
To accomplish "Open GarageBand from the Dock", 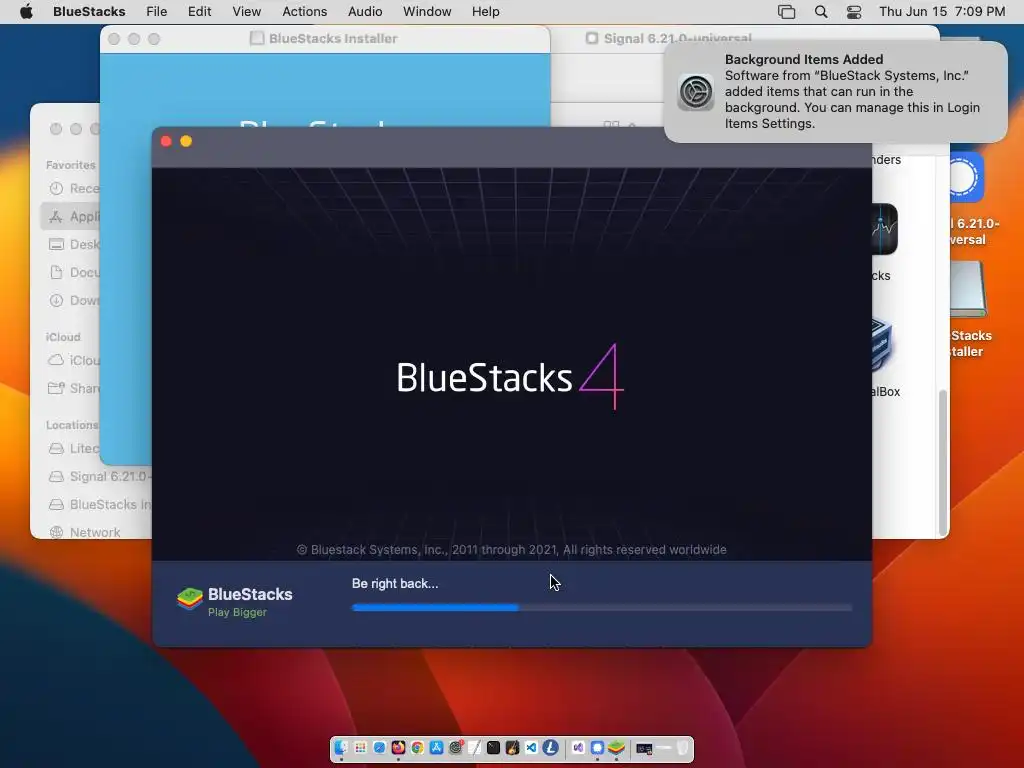I will [x=512, y=748].
